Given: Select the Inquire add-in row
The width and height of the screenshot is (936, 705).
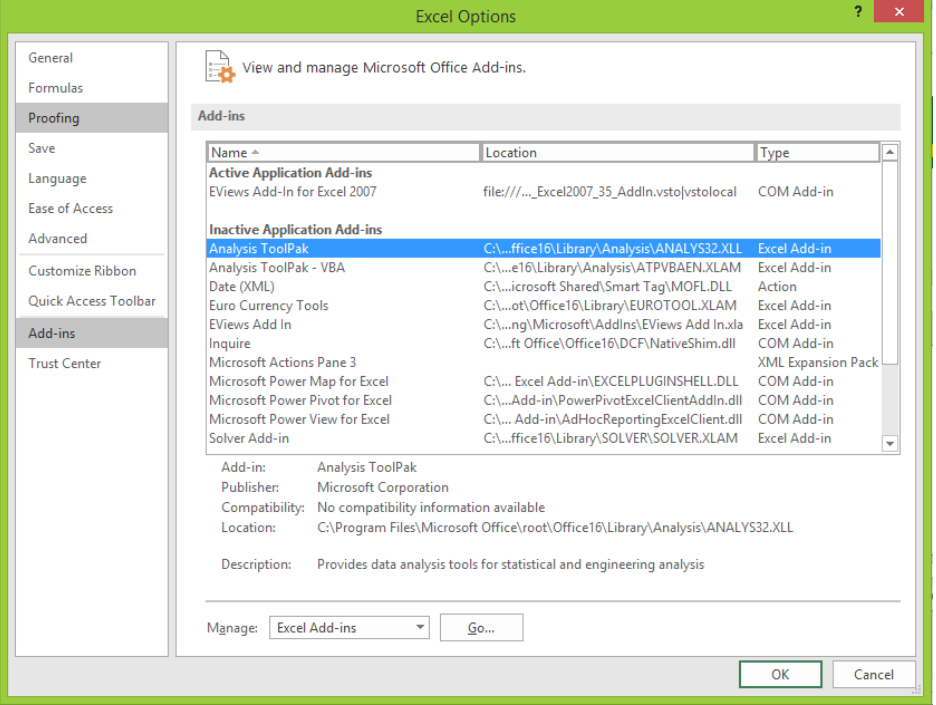Looking at the screenshot, I should pos(543,343).
